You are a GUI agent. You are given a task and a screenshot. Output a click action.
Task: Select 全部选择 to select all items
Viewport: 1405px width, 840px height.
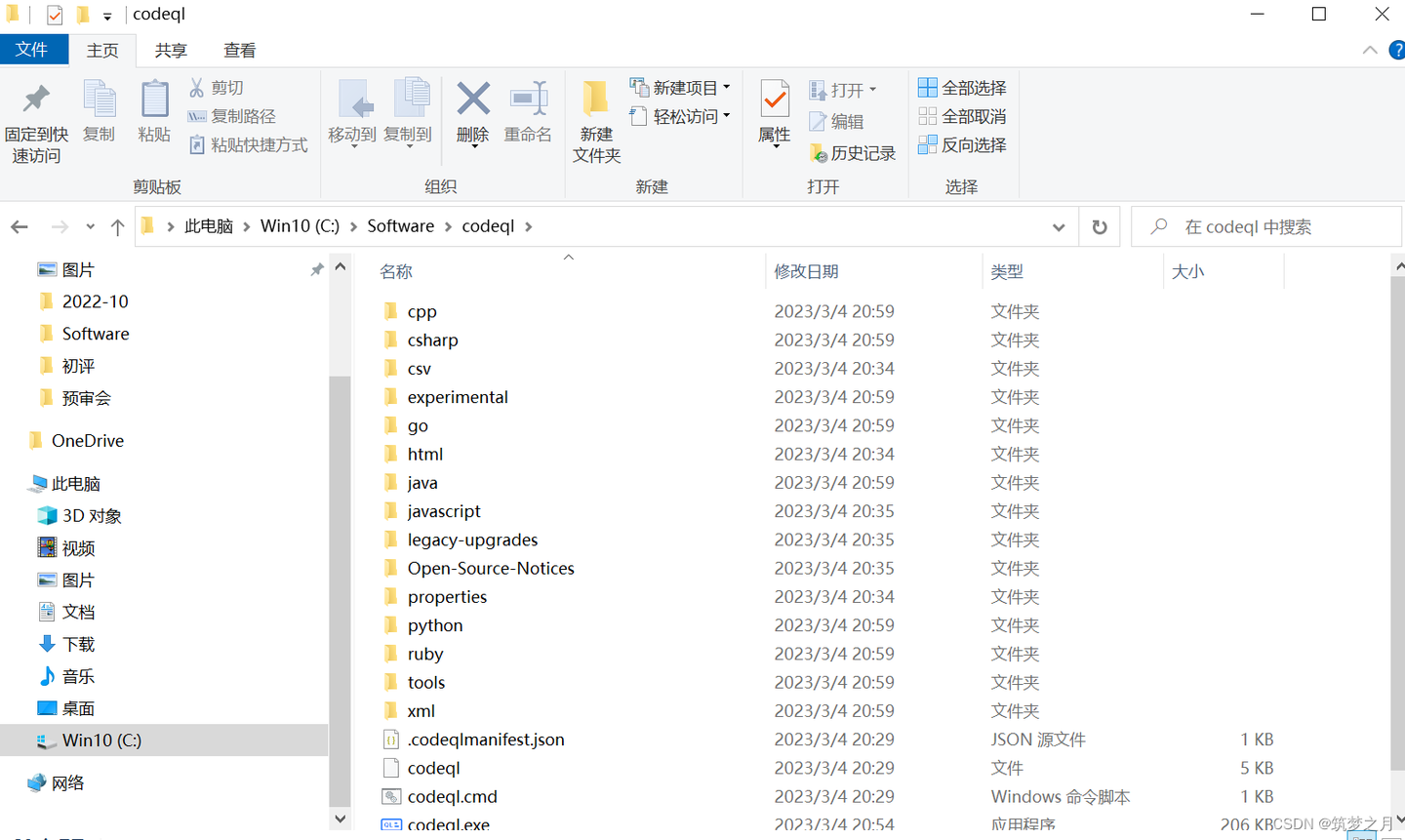[962, 87]
